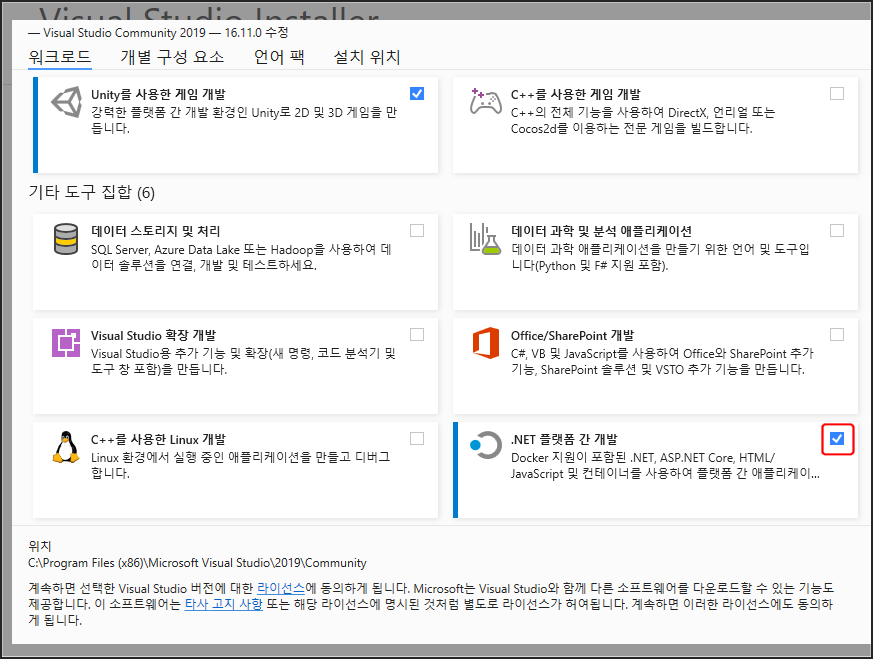Click the data storage database icon
The image size is (873, 659).
[x=66, y=239]
